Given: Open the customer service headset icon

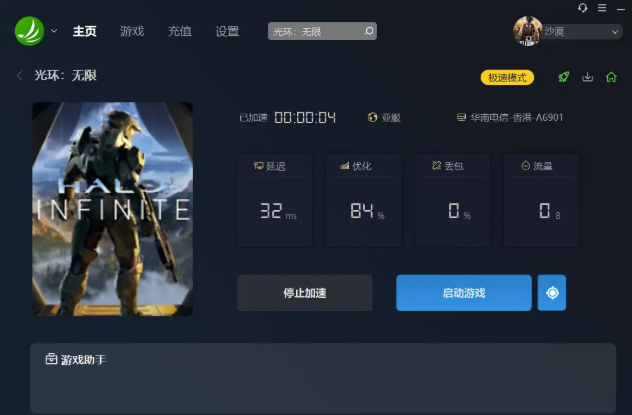Looking at the screenshot, I should (x=583, y=8).
